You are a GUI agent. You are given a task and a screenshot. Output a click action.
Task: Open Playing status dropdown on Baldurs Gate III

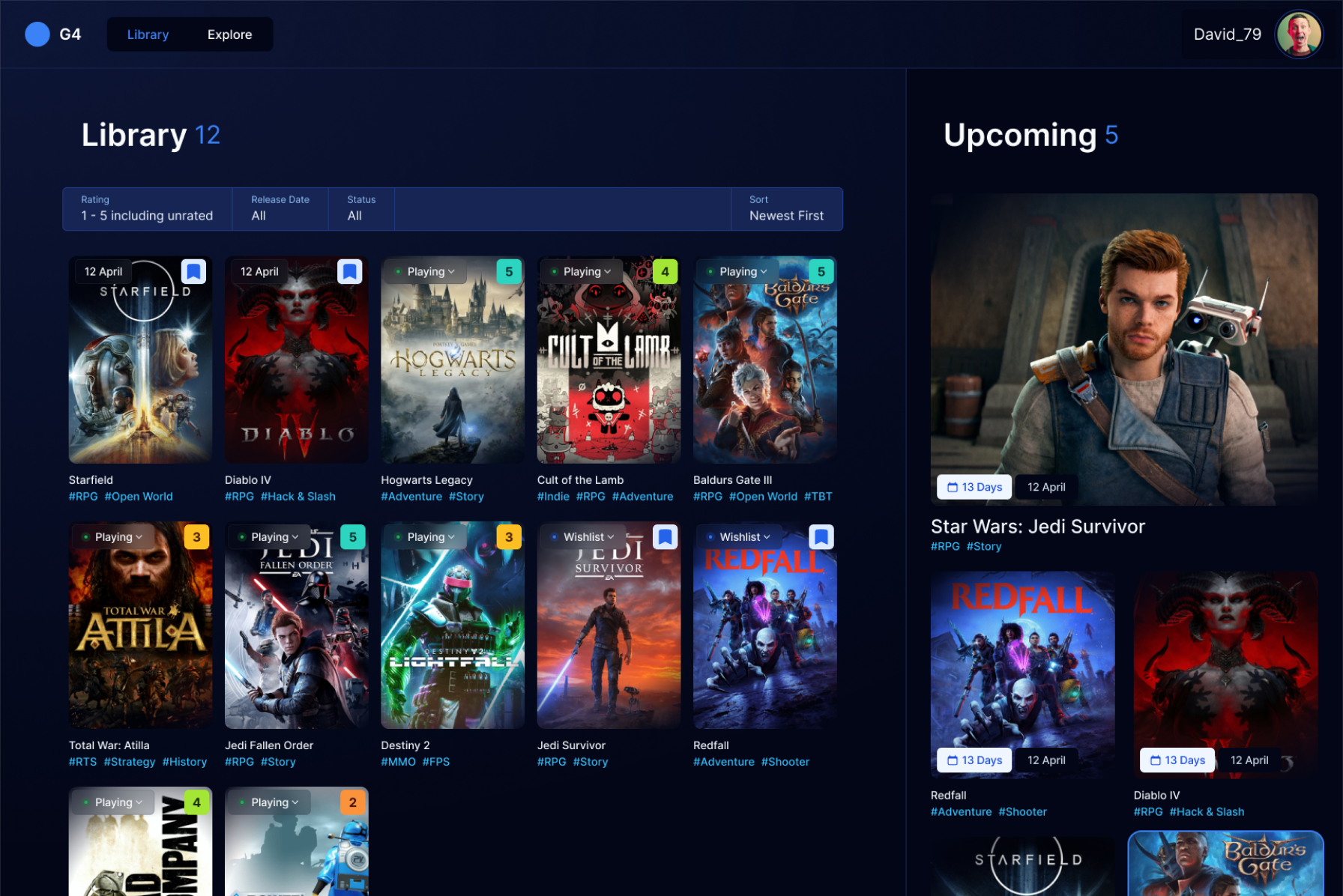pyautogui.click(x=737, y=271)
